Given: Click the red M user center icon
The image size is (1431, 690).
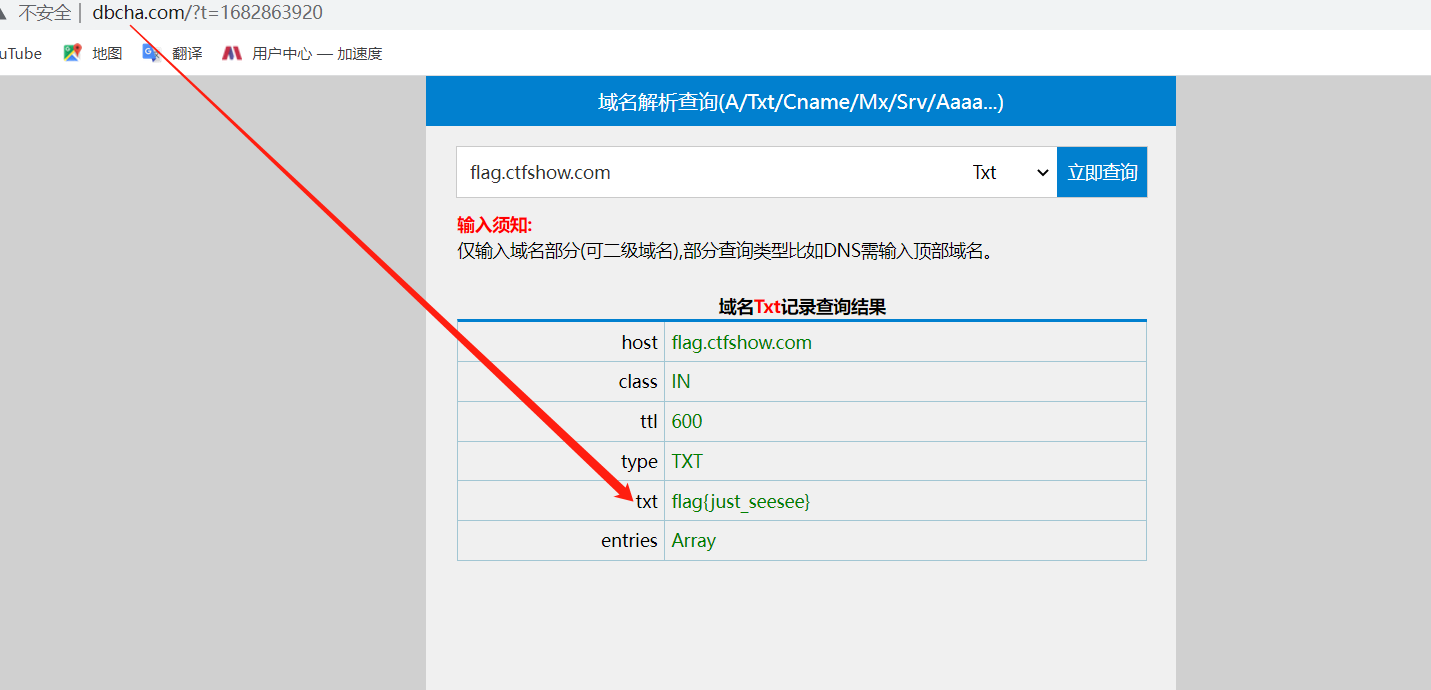Looking at the screenshot, I should (232, 53).
